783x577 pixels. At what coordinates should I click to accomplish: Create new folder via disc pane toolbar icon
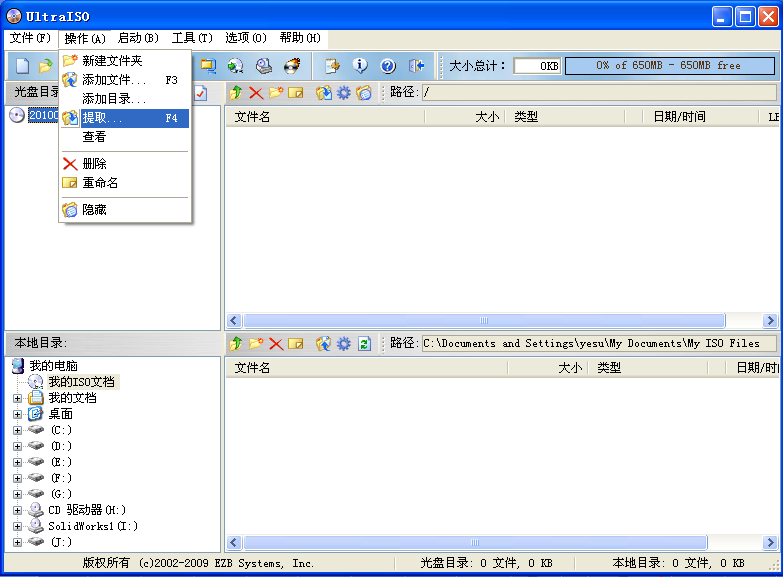click(276, 92)
